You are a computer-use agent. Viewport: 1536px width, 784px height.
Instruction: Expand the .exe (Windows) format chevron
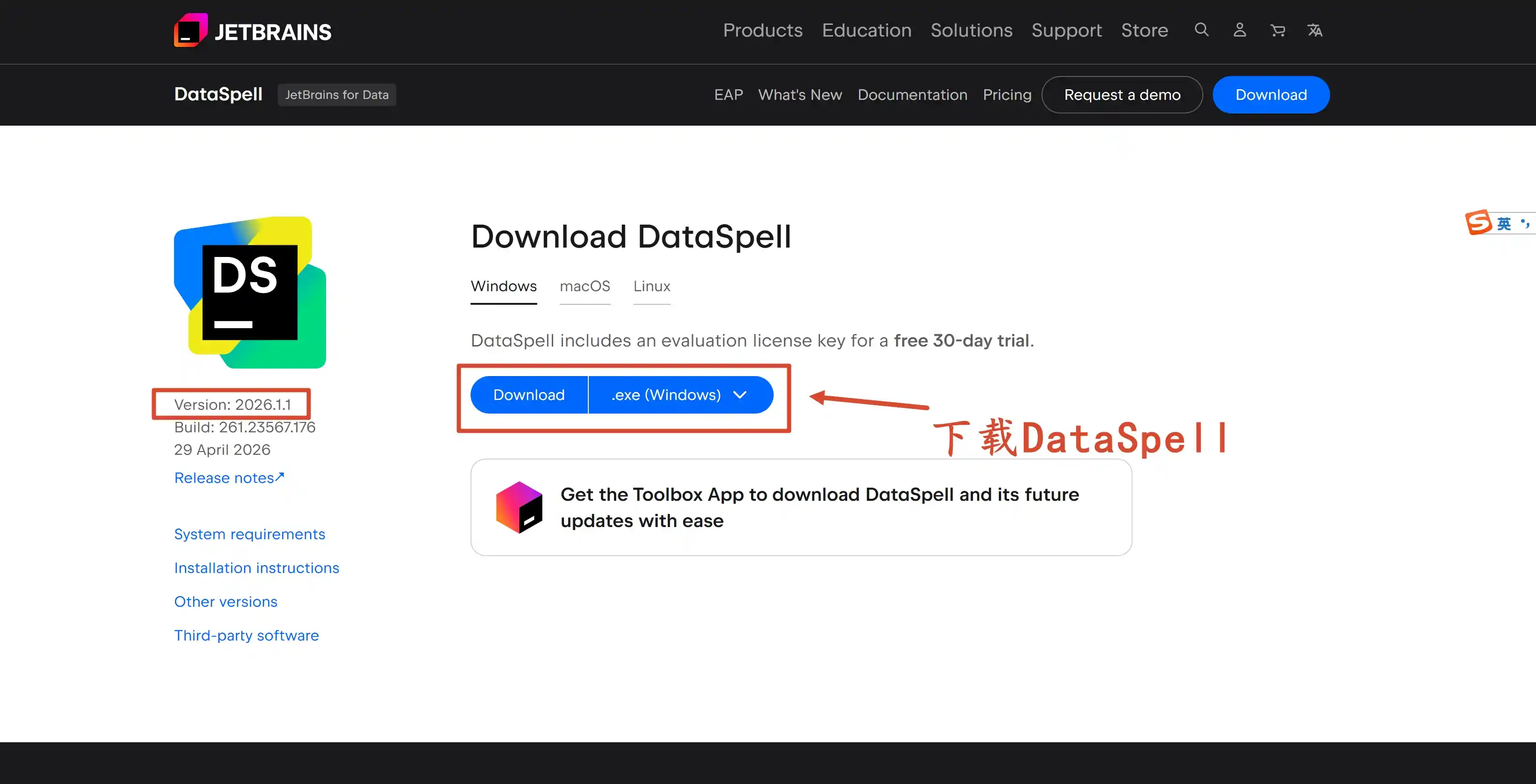click(739, 394)
